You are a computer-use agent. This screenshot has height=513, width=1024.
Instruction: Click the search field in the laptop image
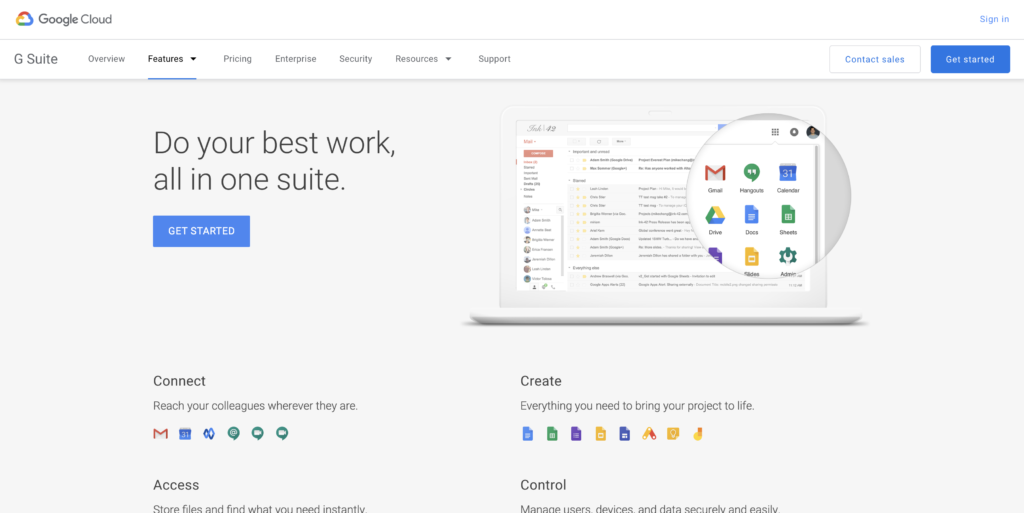tap(643, 129)
